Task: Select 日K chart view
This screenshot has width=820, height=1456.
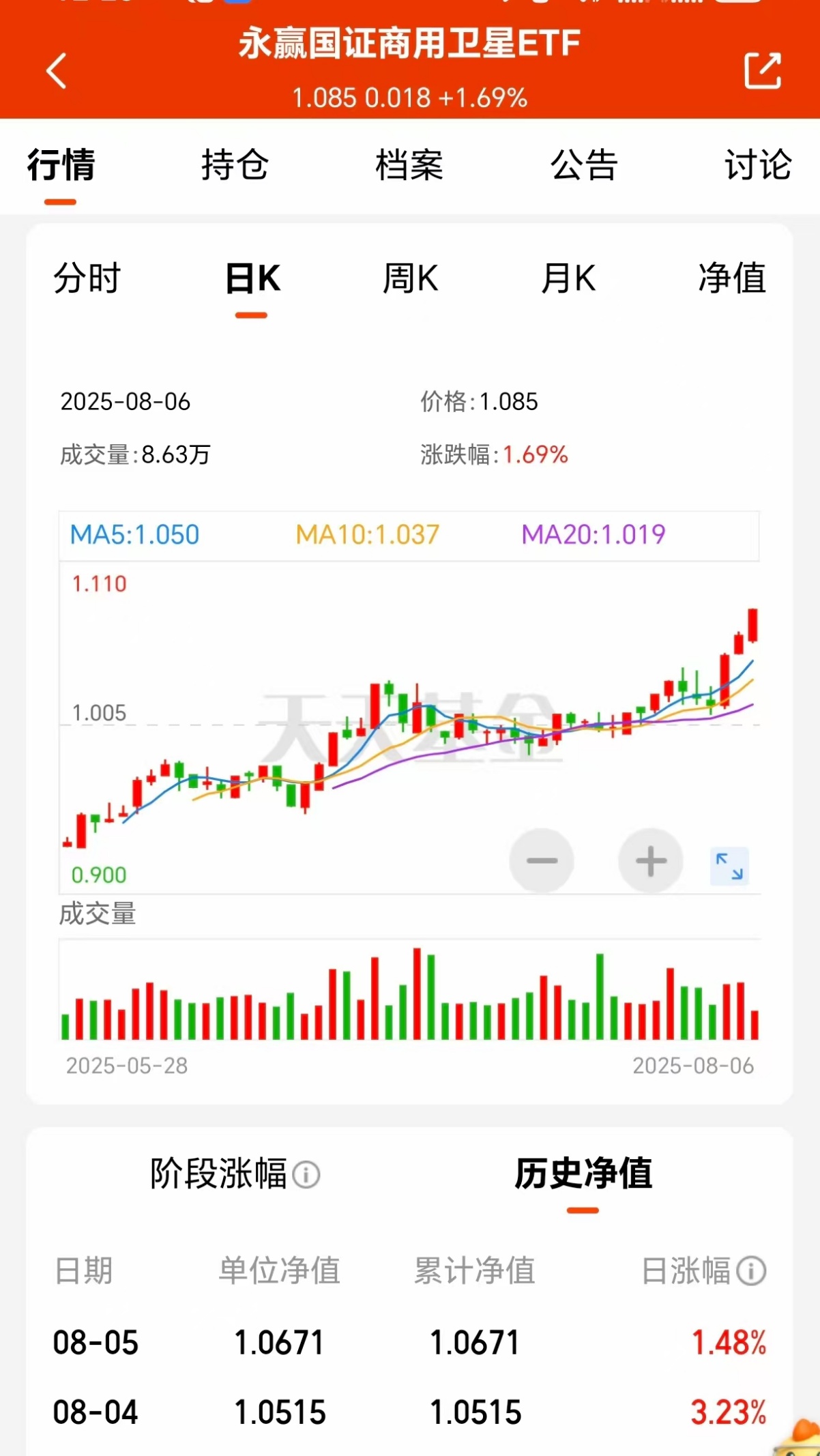Action: (x=252, y=278)
